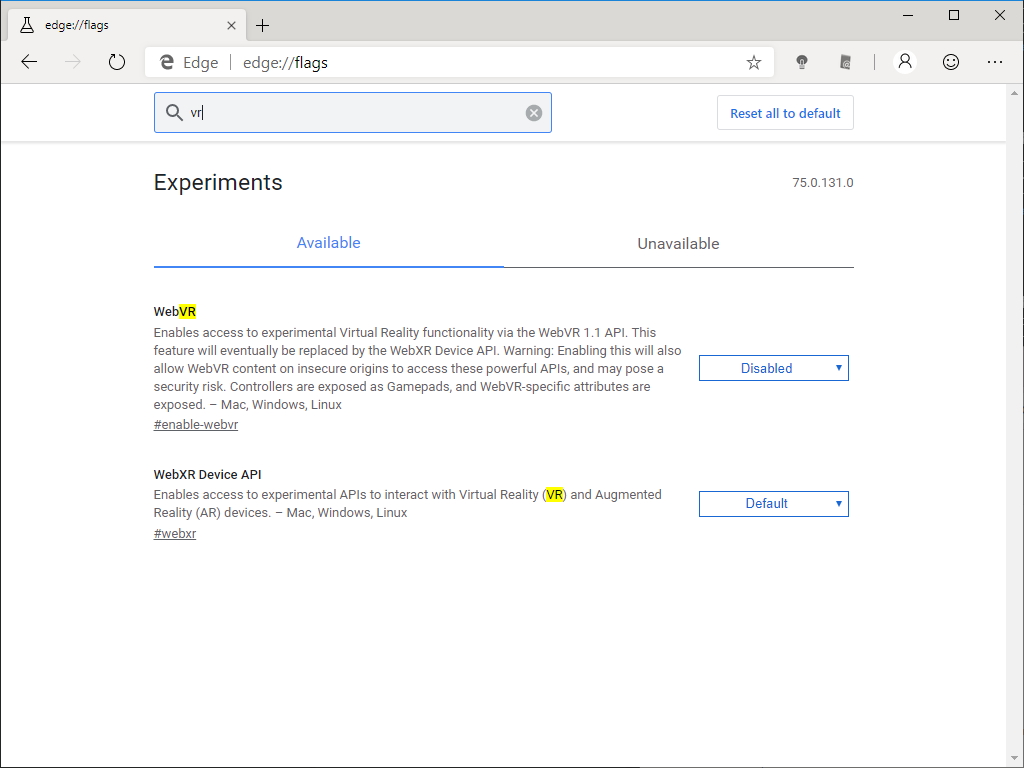Open the lightbulb extension icon

(x=801, y=62)
